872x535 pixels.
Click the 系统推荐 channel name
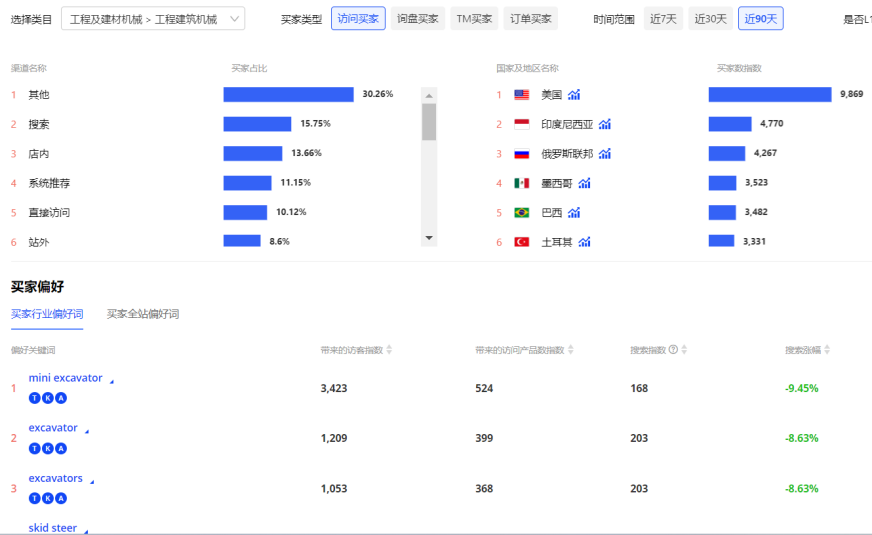click(49, 183)
